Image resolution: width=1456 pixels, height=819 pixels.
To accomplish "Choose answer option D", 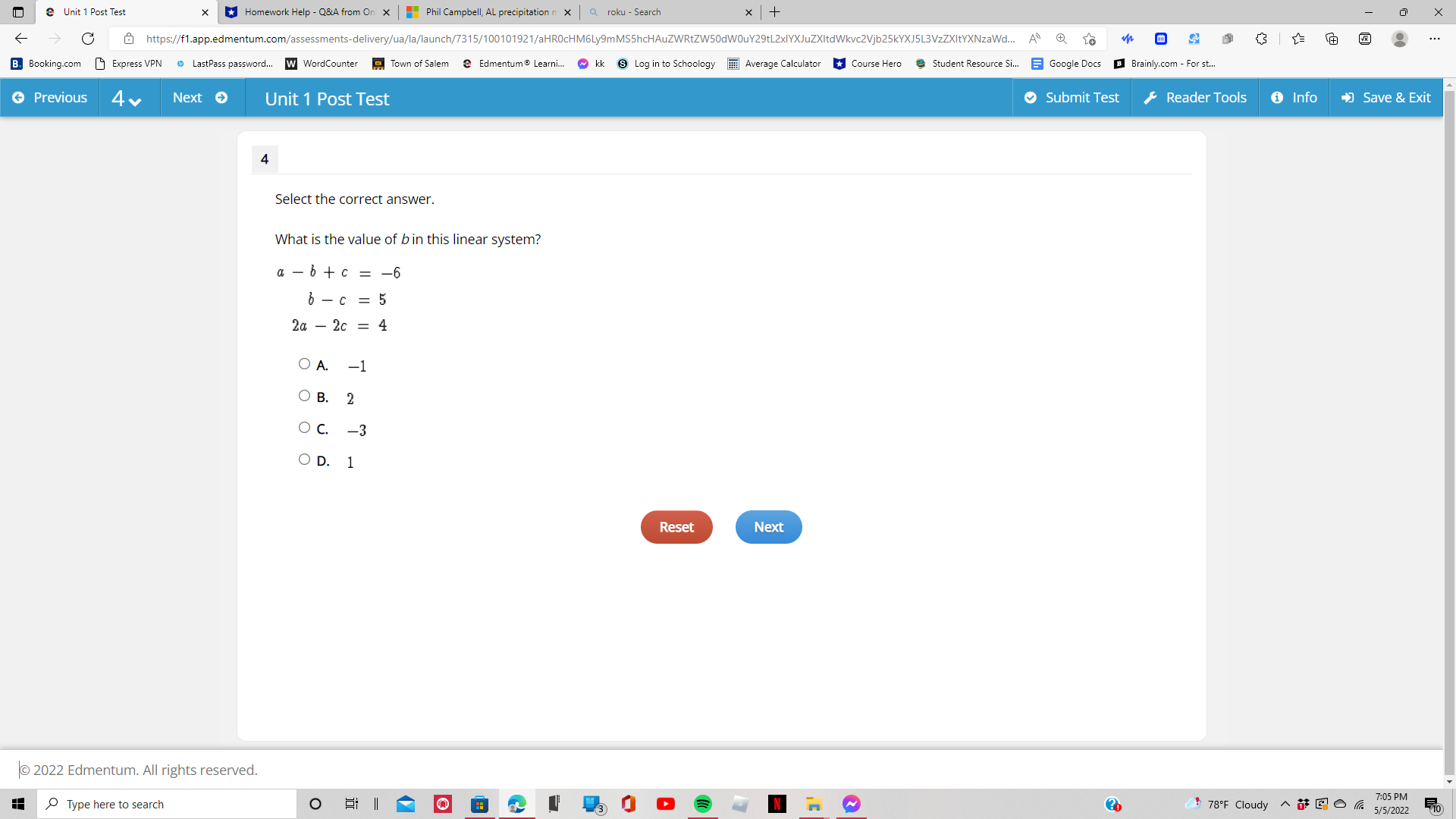I will (x=304, y=459).
